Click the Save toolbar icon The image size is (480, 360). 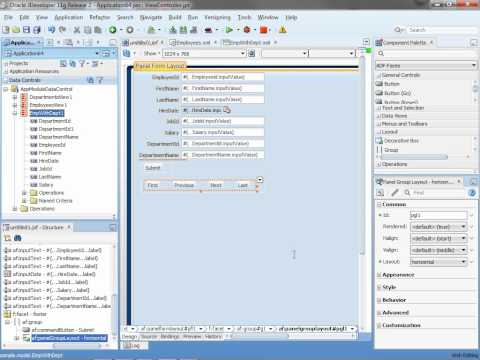(26, 30)
